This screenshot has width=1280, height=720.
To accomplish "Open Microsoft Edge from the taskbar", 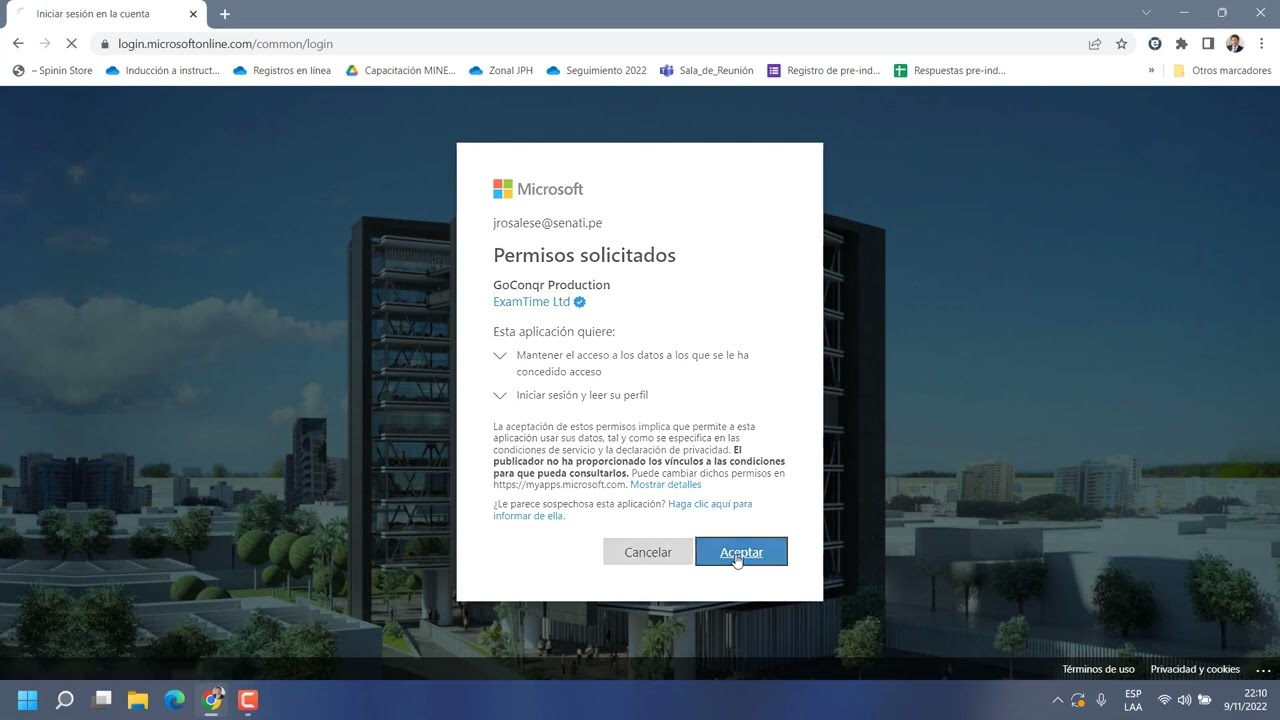I will point(175,700).
